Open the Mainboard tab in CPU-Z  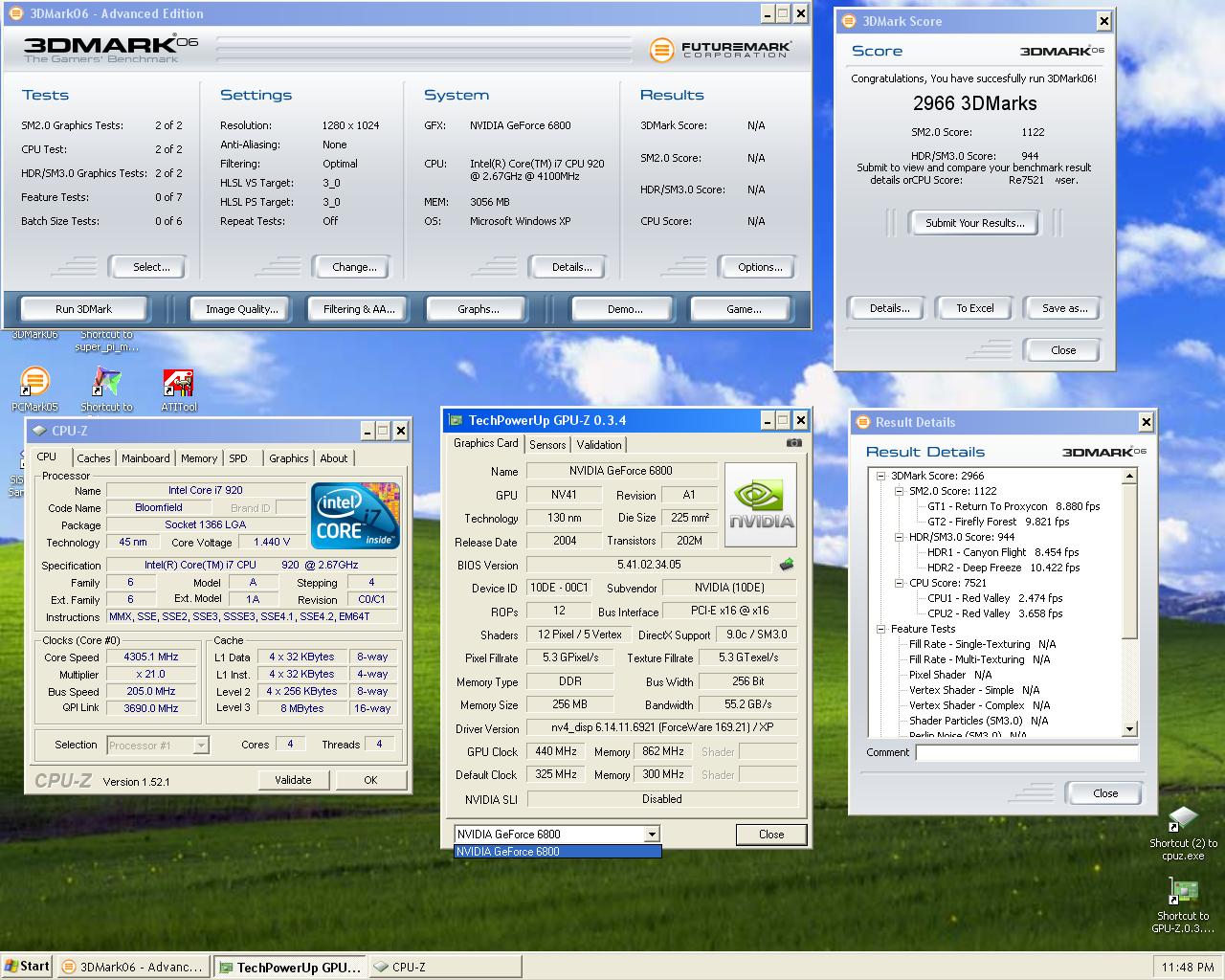click(x=145, y=458)
